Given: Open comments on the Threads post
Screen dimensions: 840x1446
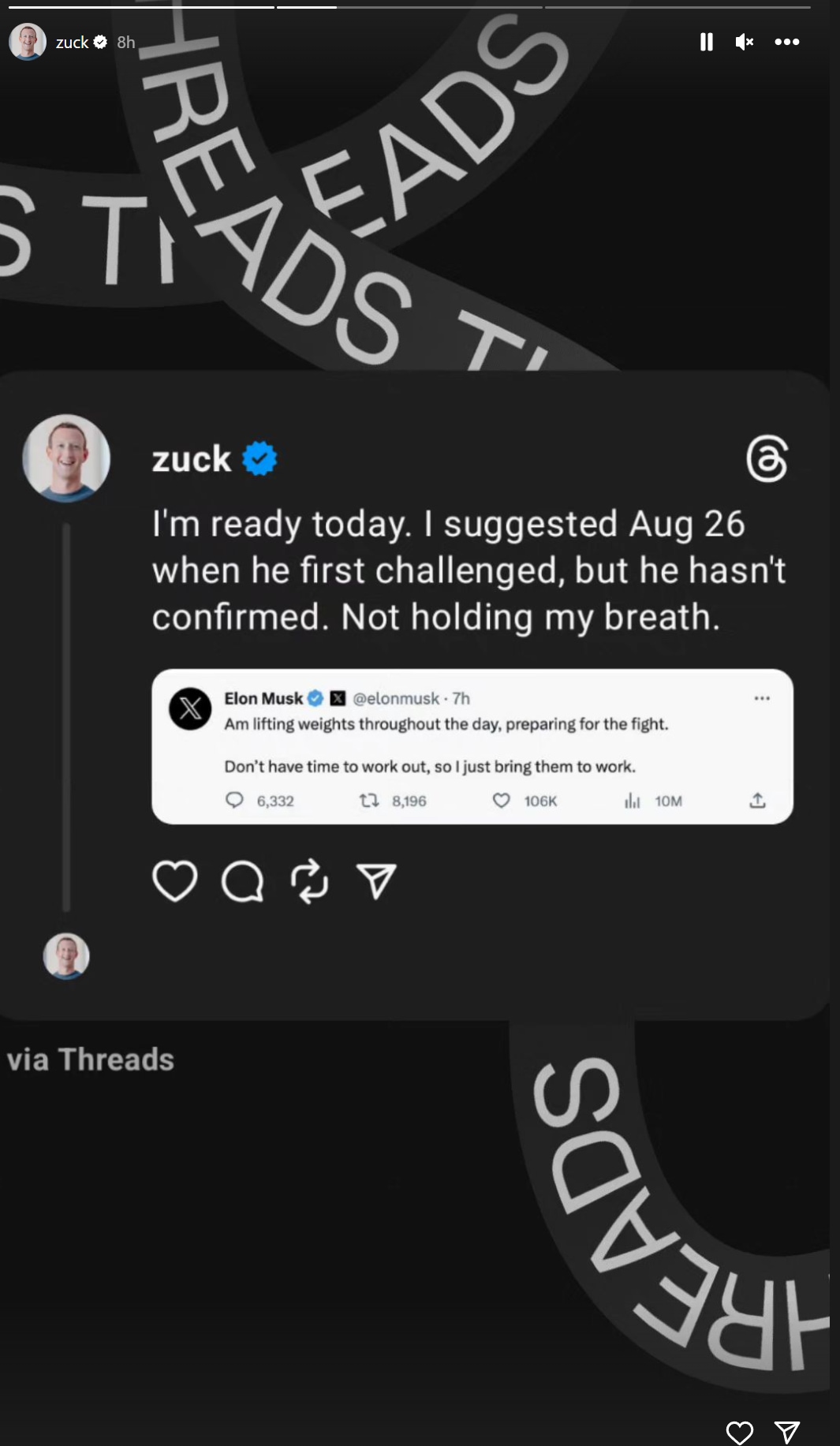Looking at the screenshot, I should click(x=242, y=880).
